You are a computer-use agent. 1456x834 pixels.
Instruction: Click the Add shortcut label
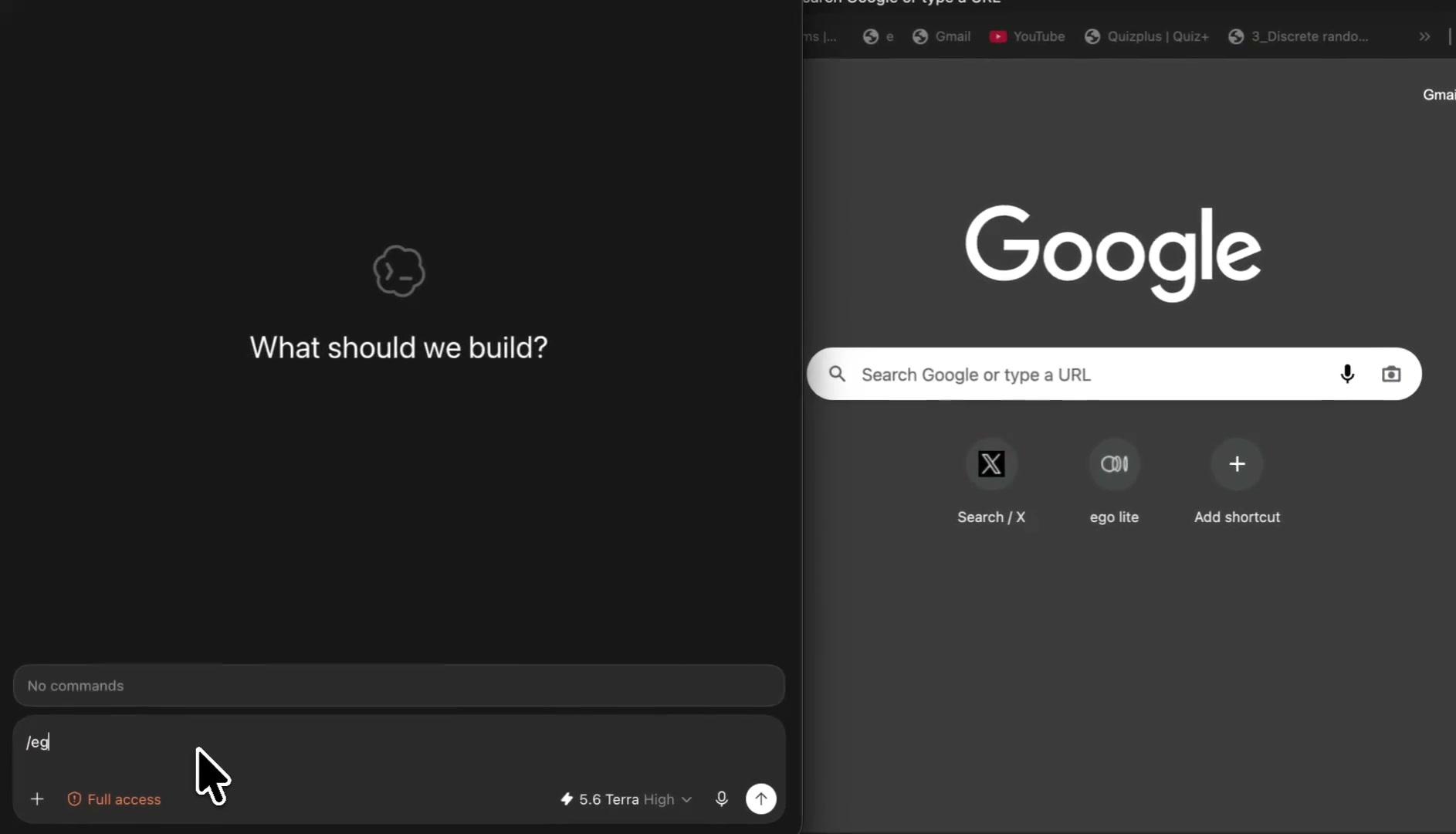tap(1237, 517)
